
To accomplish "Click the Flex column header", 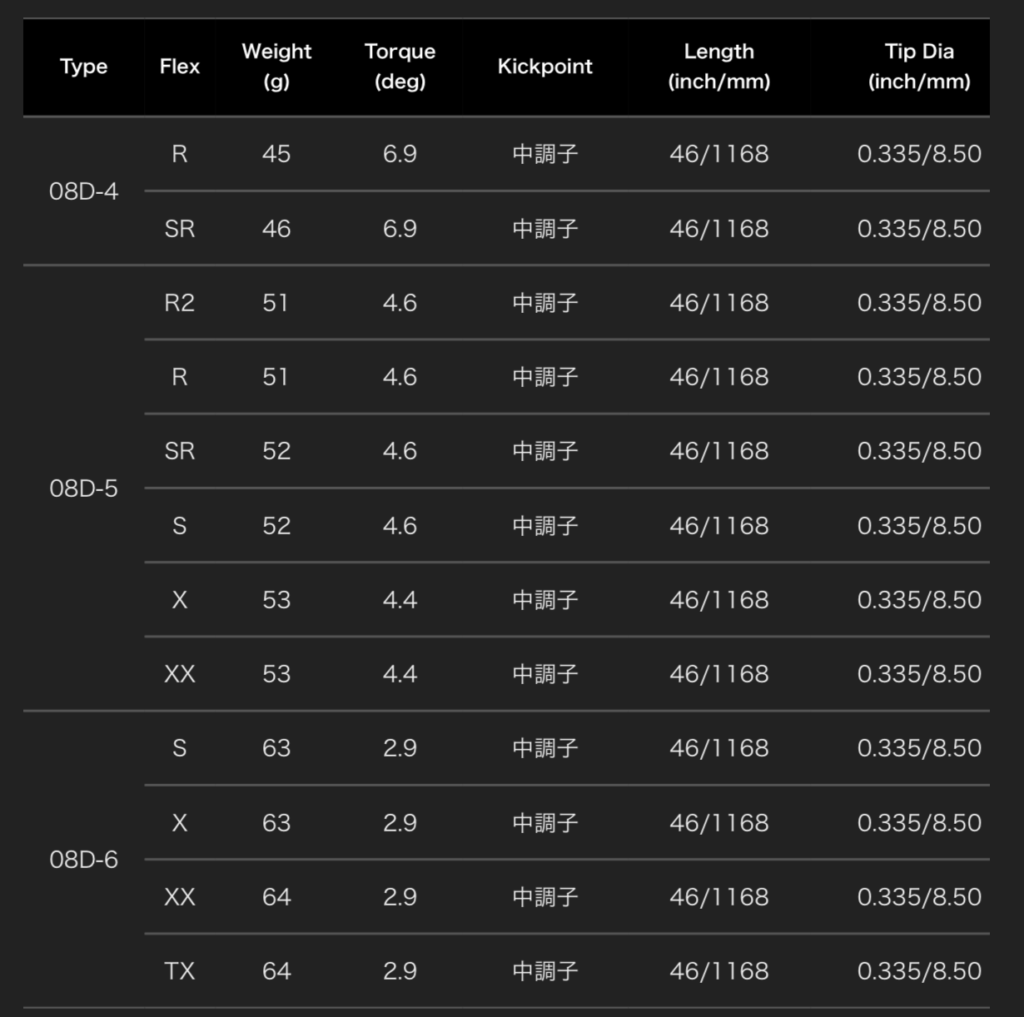I will [x=180, y=67].
